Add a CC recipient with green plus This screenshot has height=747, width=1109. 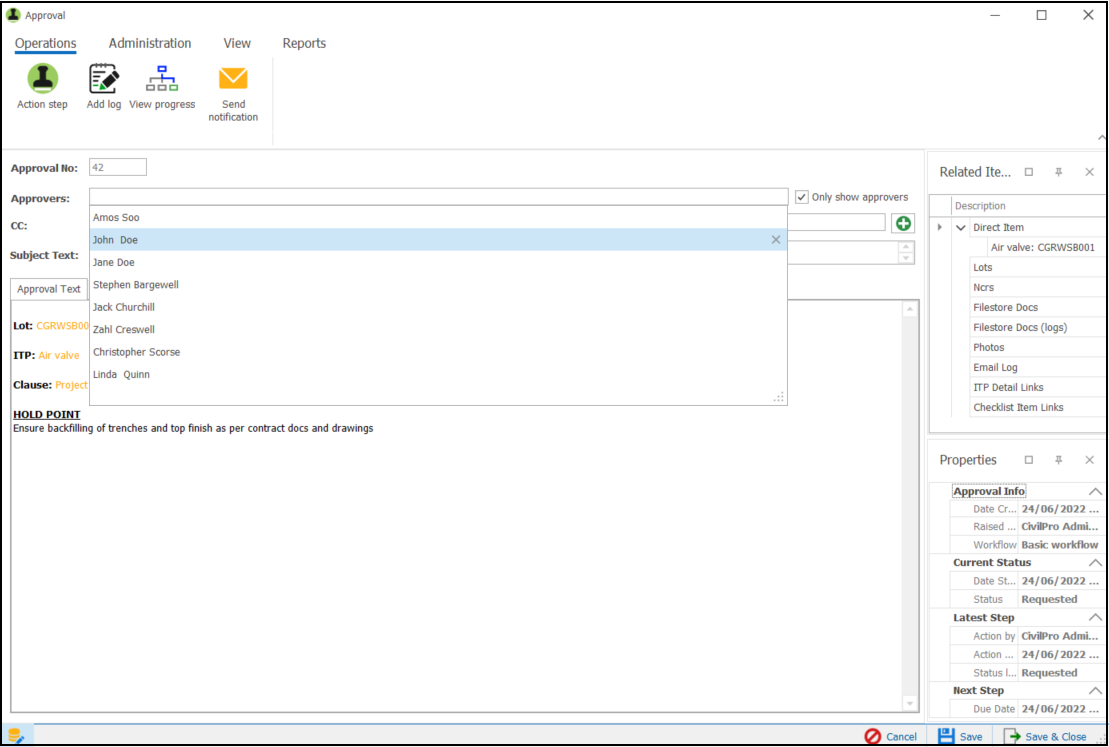point(902,224)
